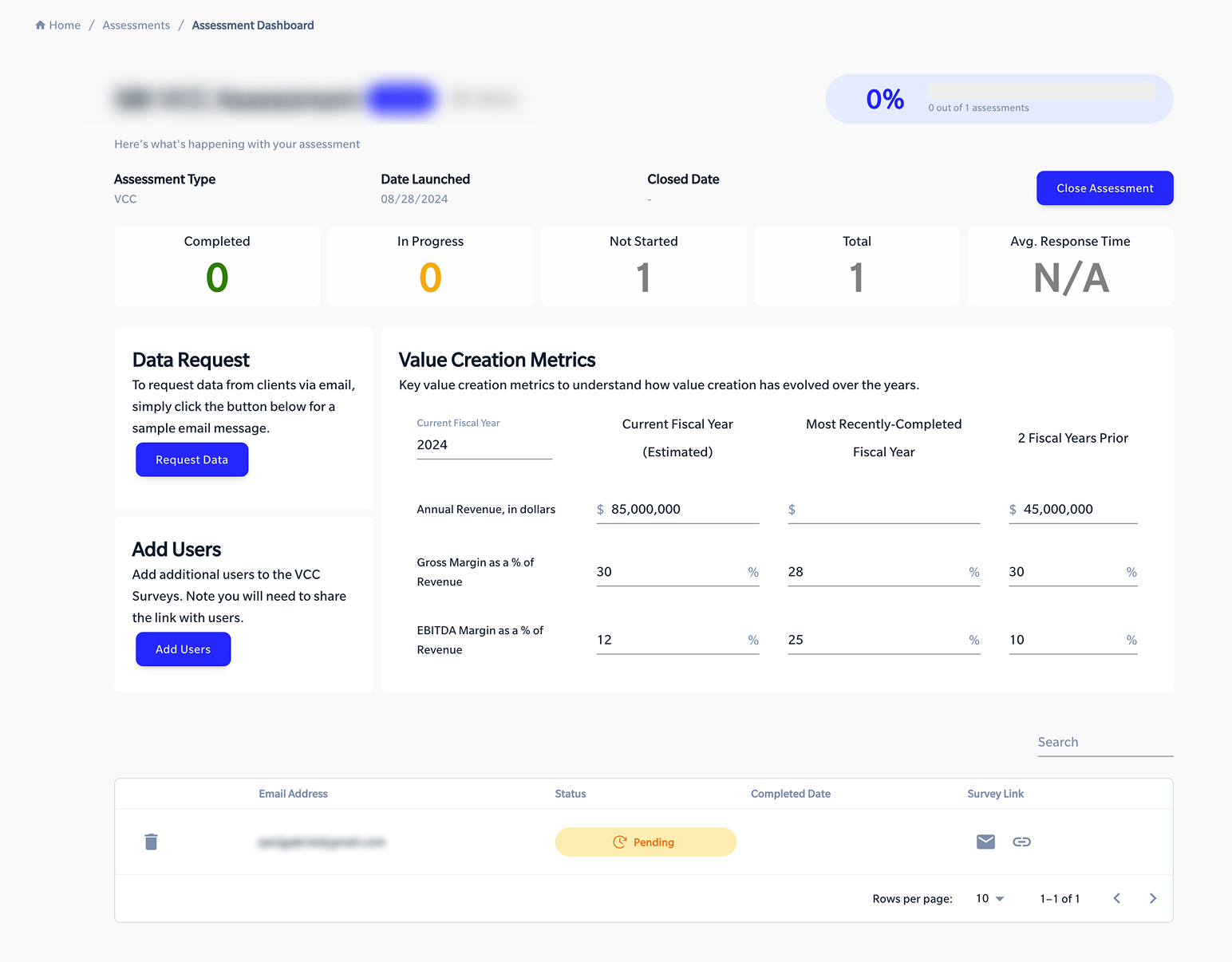Edit 2 Fiscal Years Prior Gross Margin field
This screenshot has width=1232, height=962.
click(1072, 572)
